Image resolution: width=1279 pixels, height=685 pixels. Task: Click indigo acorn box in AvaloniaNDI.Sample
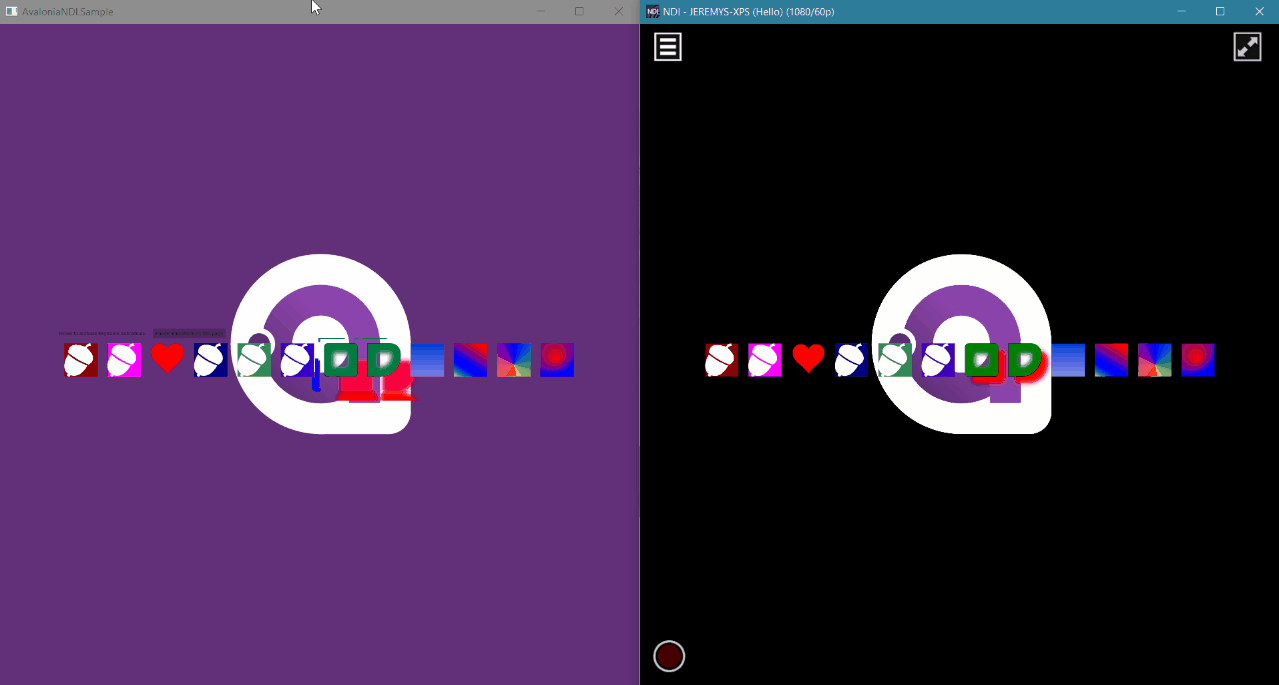(x=297, y=360)
